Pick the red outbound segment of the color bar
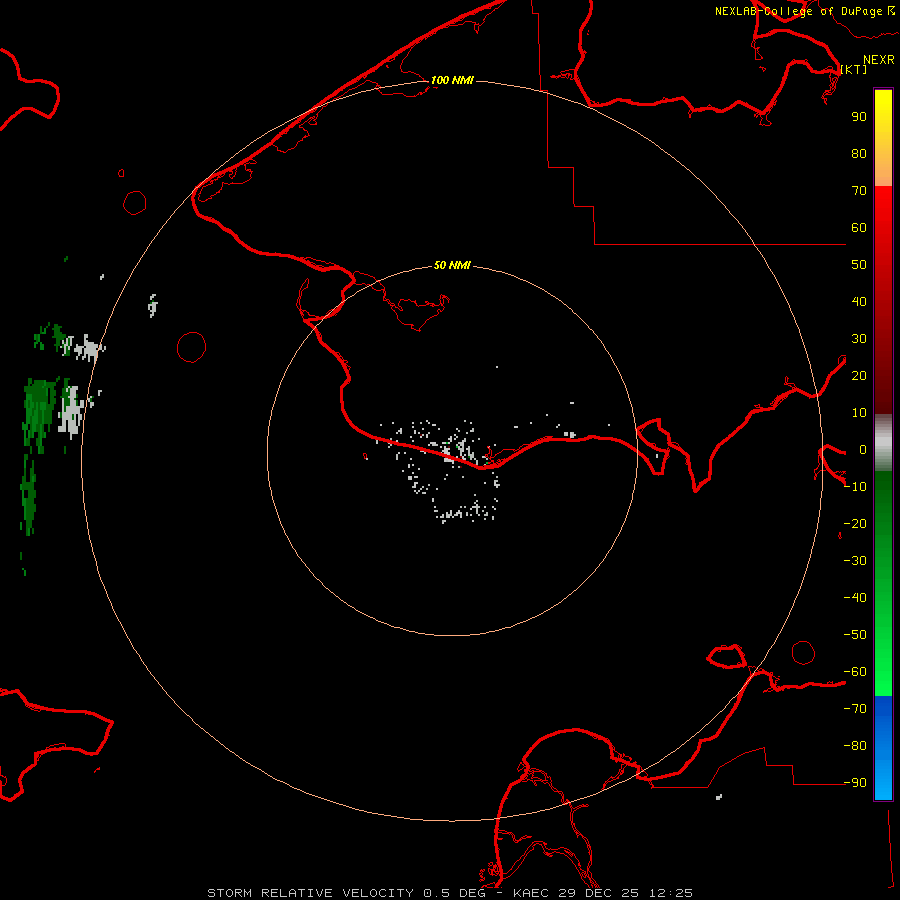The image size is (900, 900). coord(883,300)
